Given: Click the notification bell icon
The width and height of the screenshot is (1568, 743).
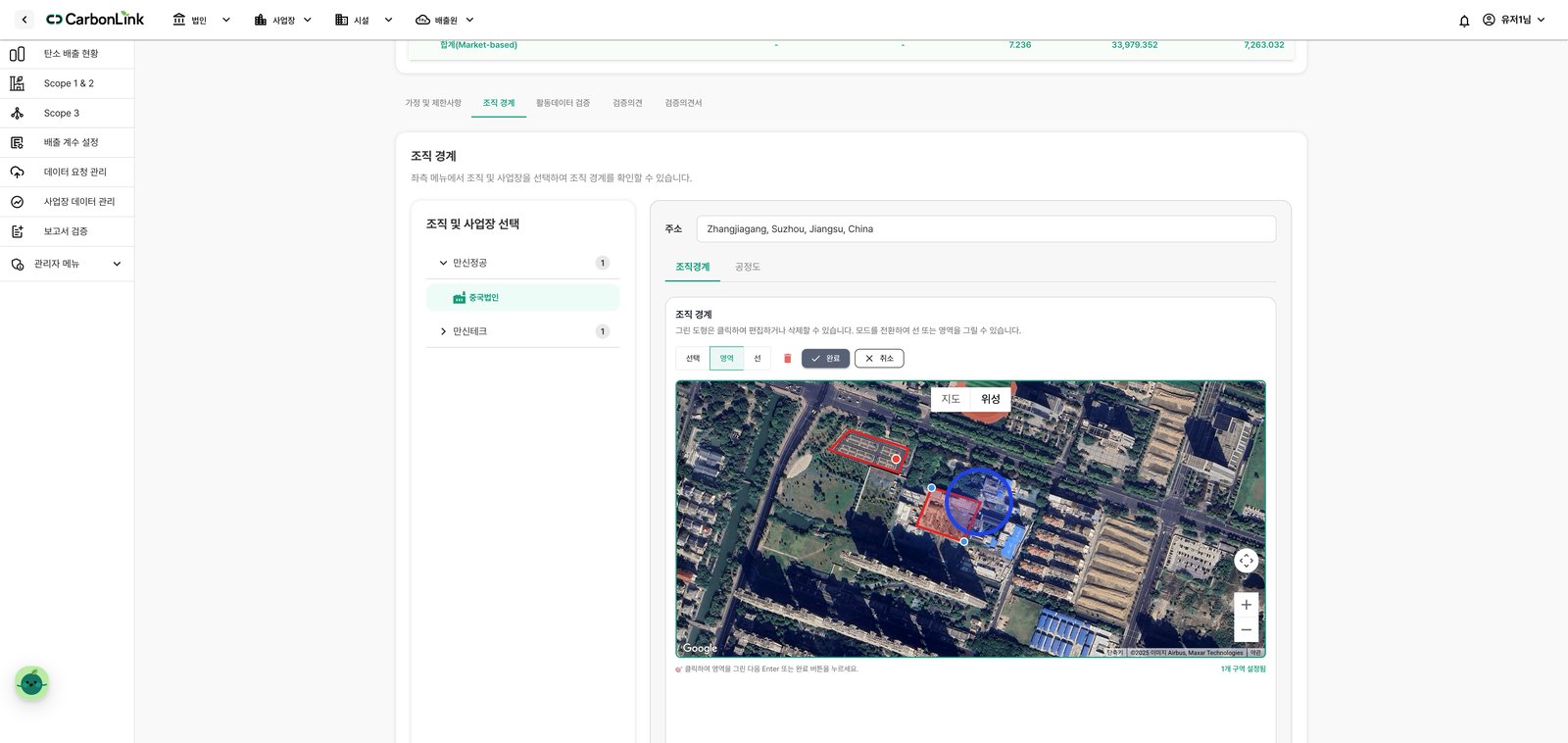Looking at the screenshot, I should point(1464,21).
